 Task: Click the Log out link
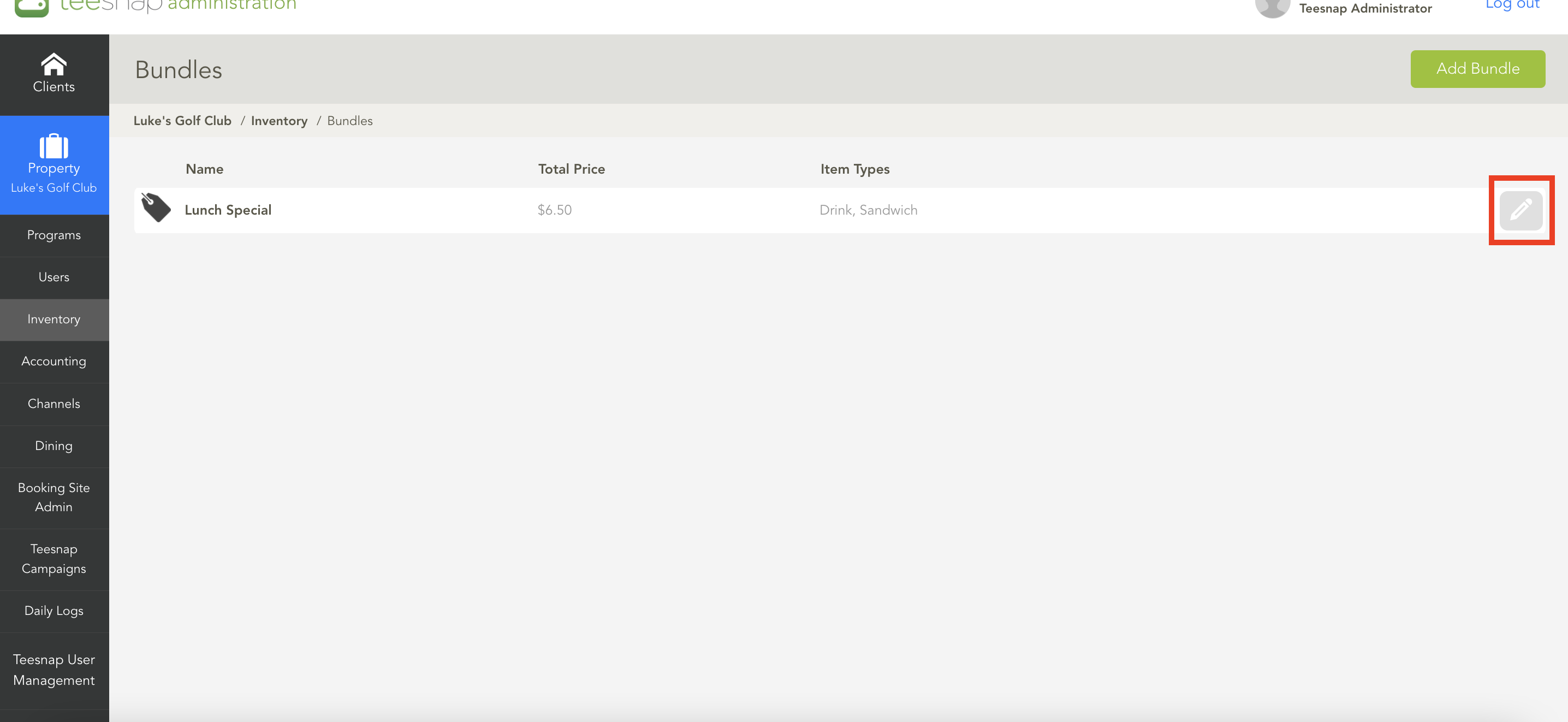(1509, 7)
